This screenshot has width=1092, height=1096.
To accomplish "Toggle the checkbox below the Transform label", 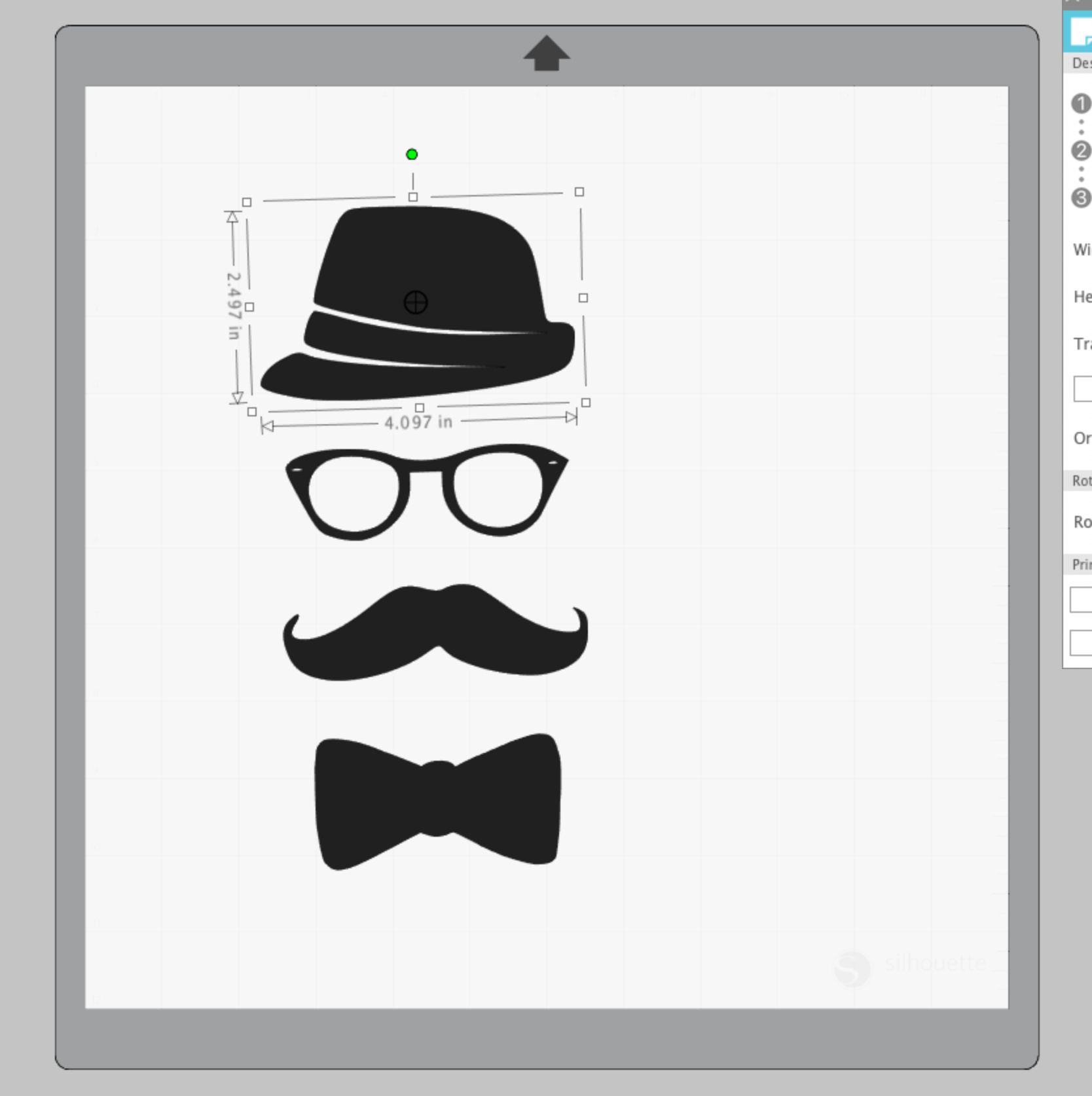I will (1083, 390).
